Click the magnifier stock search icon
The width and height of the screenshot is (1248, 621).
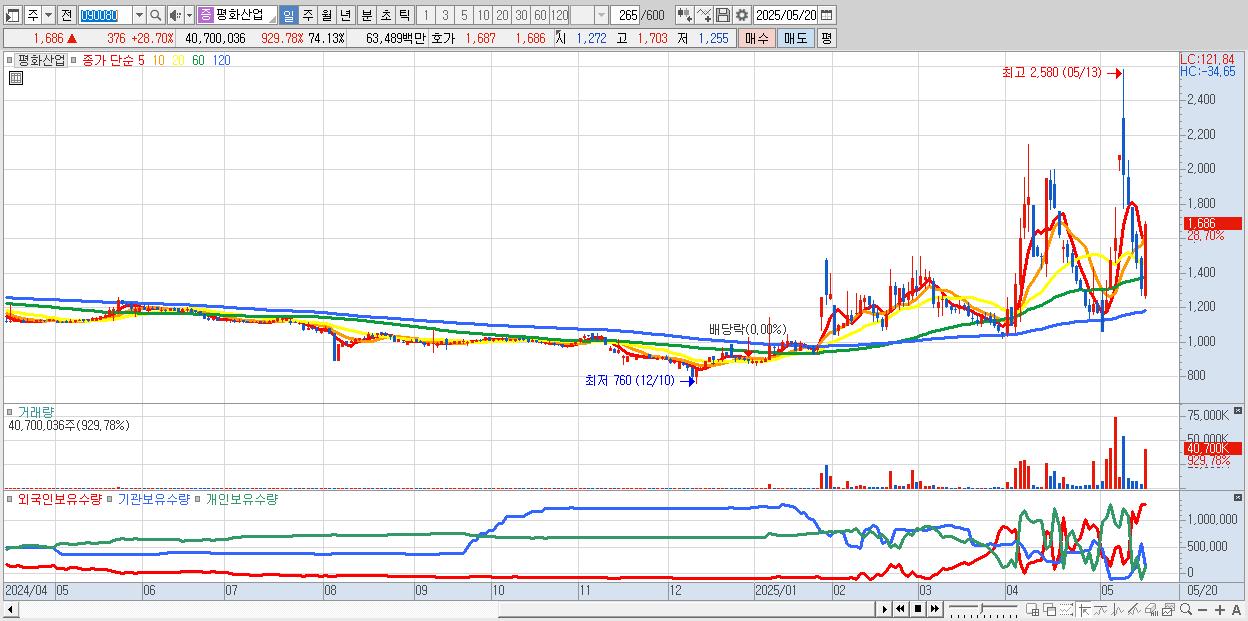pyautogui.click(x=156, y=15)
